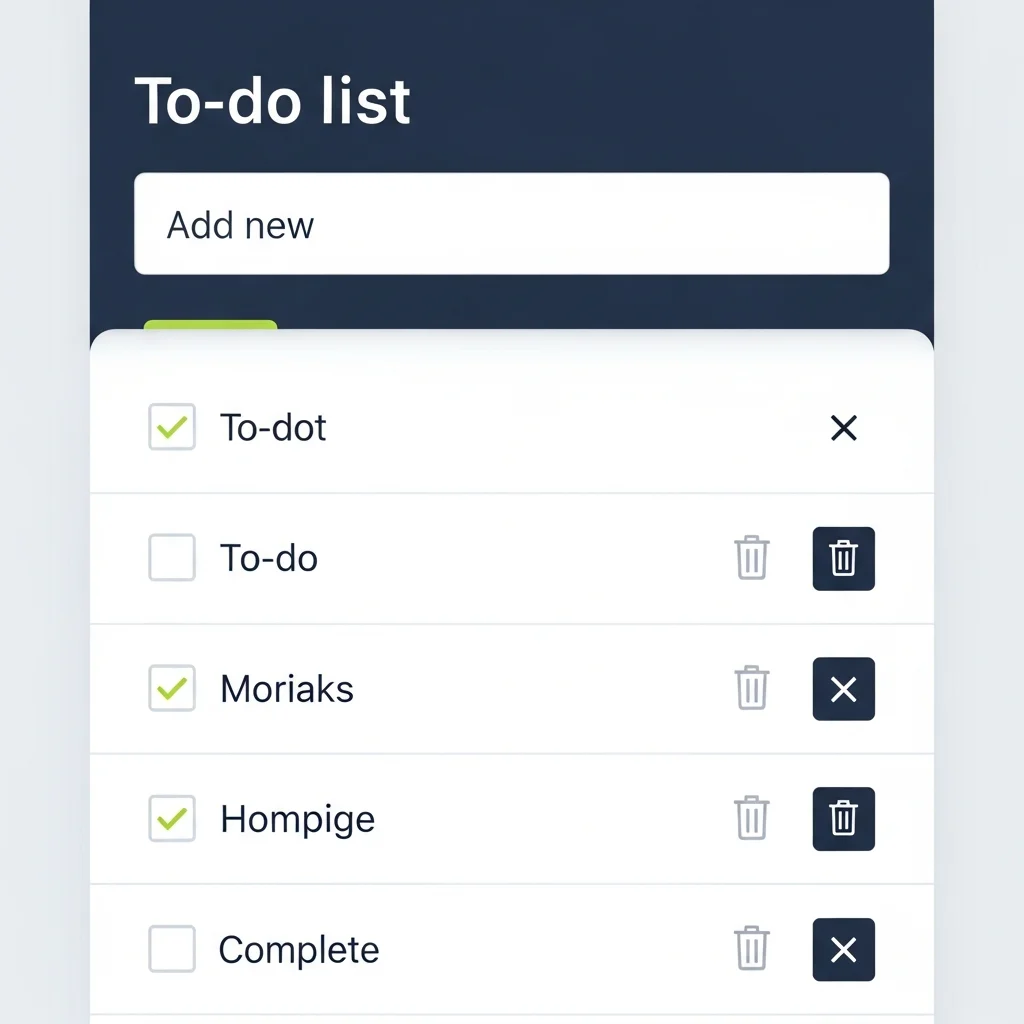Click the gray trash icon beside "To-do"
Viewport: 1024px width, 1024px height.
point(751,559)
